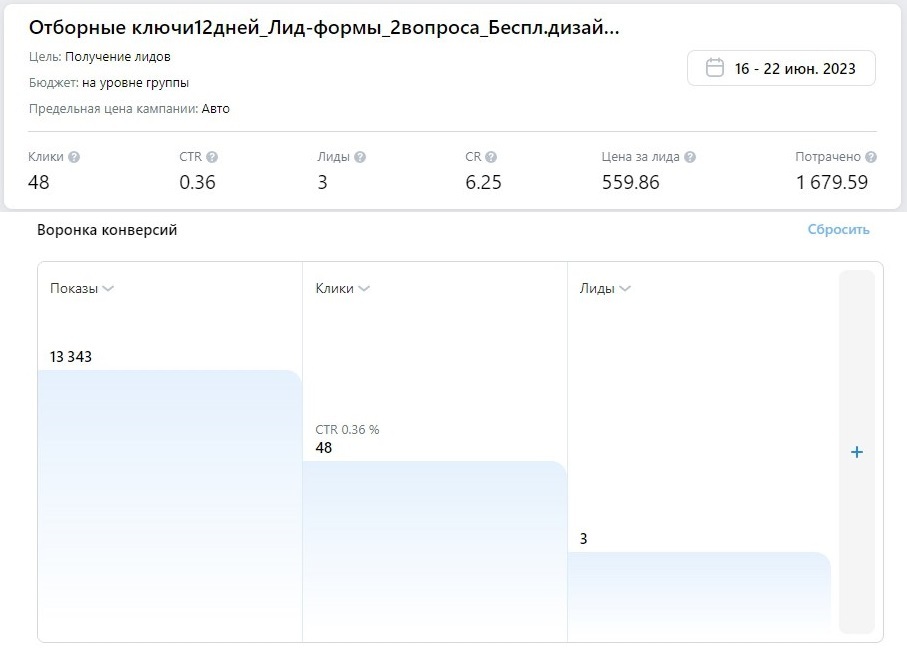Viewport: 907px width, 648px height.
Task: Select the 1 679.59 spent value
Action: pyautogui.click(x=832, y=183)
